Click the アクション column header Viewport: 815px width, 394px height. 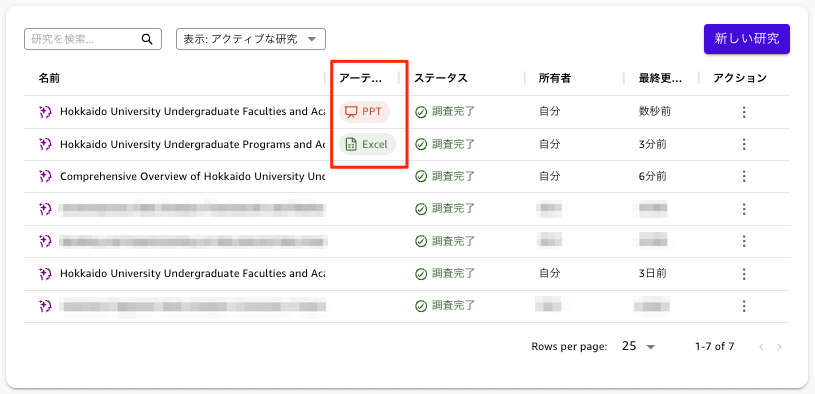[740, 78]
